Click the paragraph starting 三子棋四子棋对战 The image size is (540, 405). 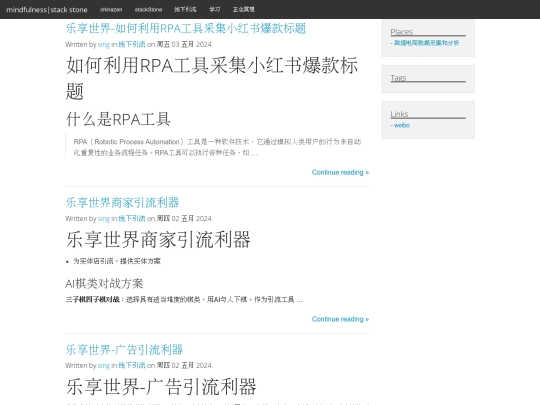tap(184, 300)
